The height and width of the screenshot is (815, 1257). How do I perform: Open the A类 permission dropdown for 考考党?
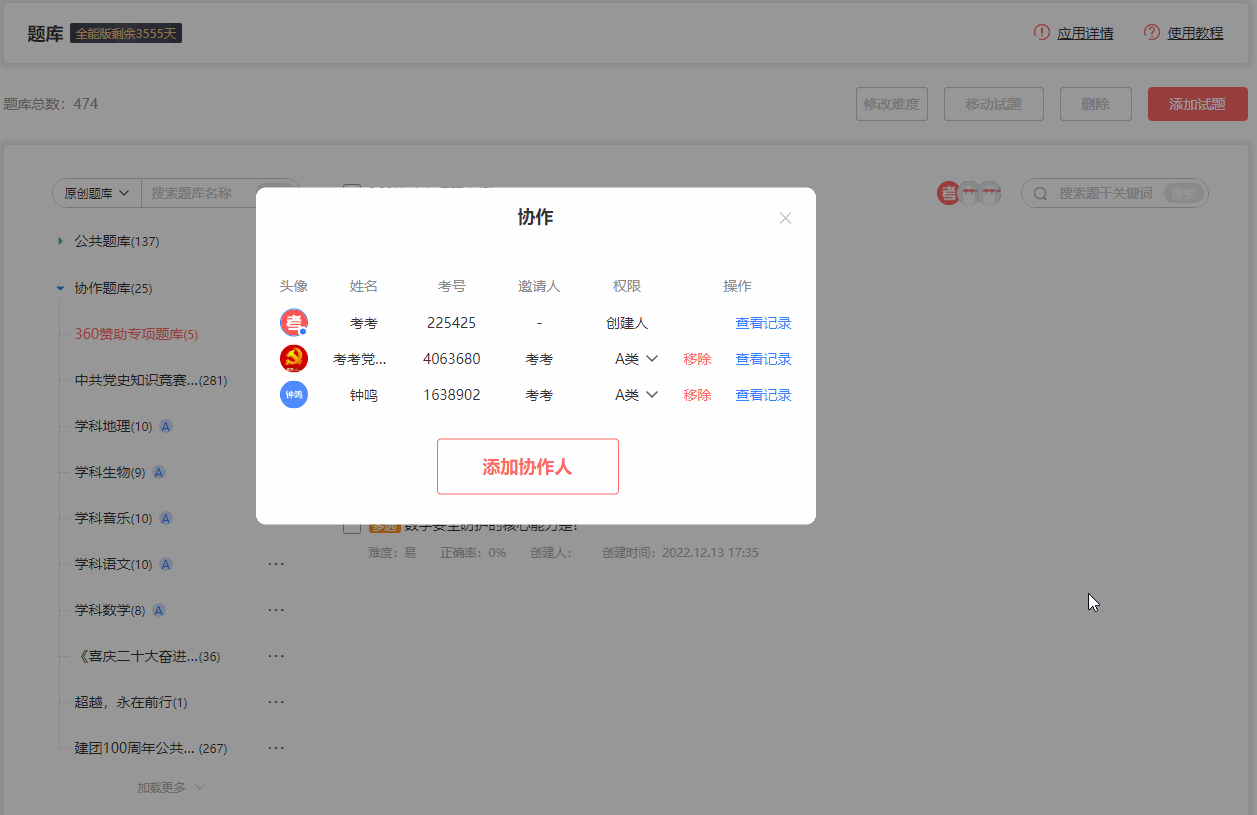tap(636, 359)
